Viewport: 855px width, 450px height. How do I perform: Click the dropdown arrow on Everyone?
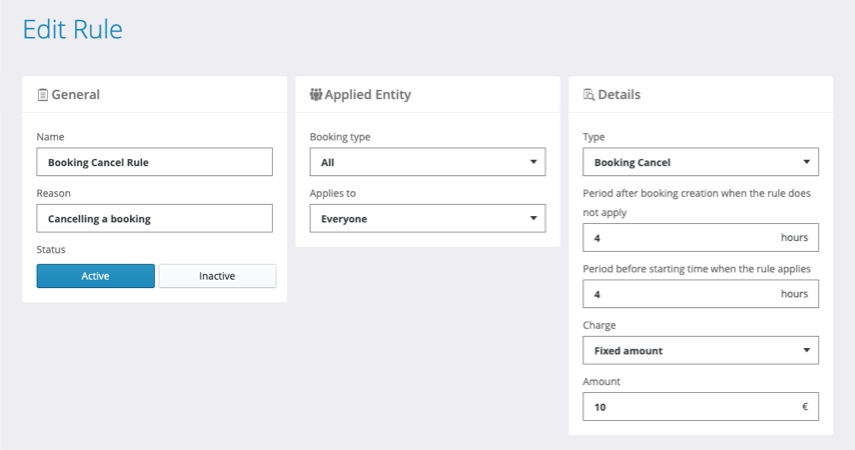coord(533,218)
